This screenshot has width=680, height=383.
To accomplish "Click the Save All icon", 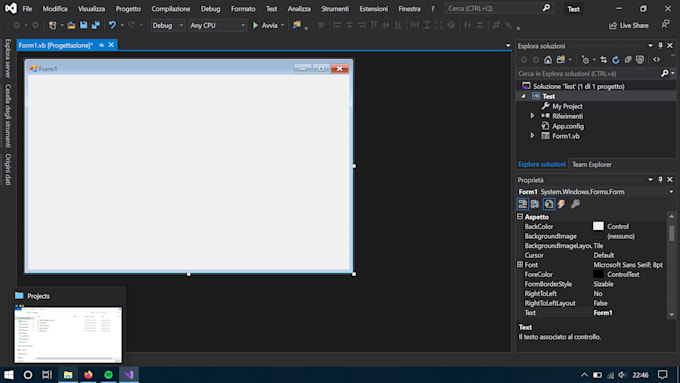I will [95, 25].
